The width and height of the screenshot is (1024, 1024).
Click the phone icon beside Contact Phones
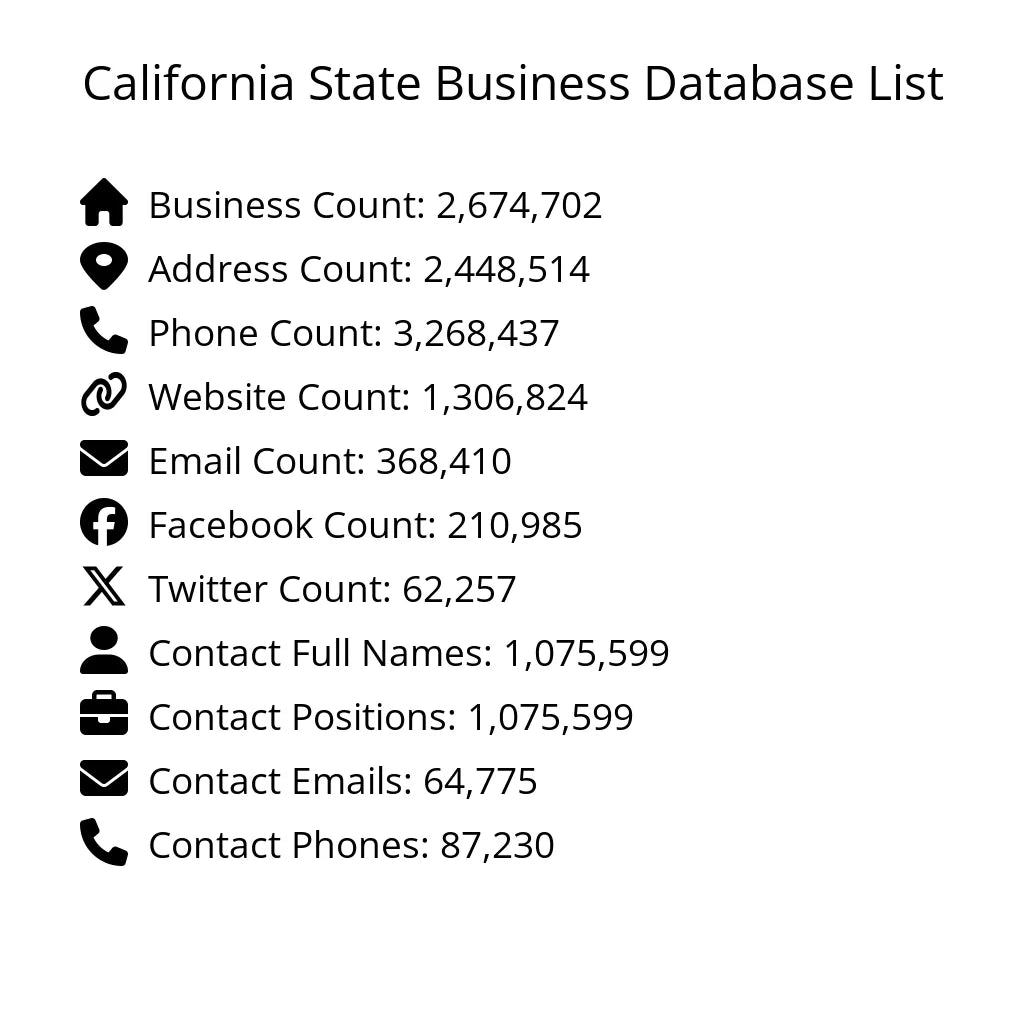click(x=104, y=843)
